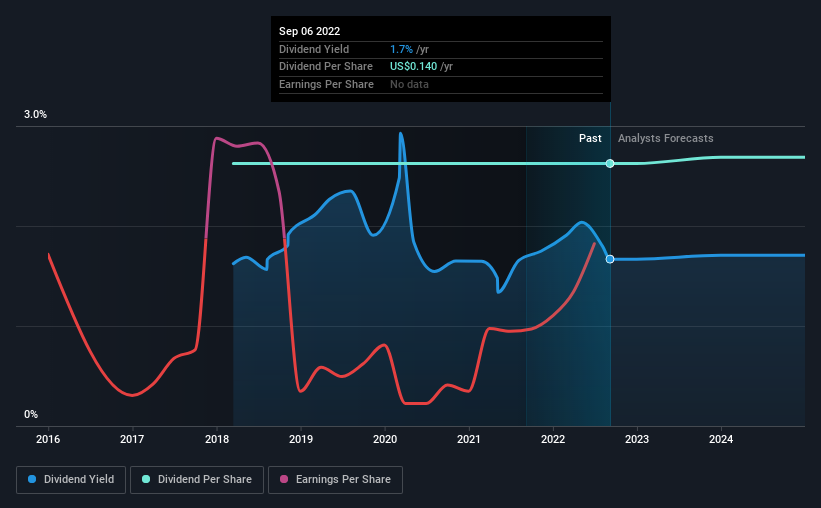
Task: Select the 2024 label on the time axis
Action: 721,439
